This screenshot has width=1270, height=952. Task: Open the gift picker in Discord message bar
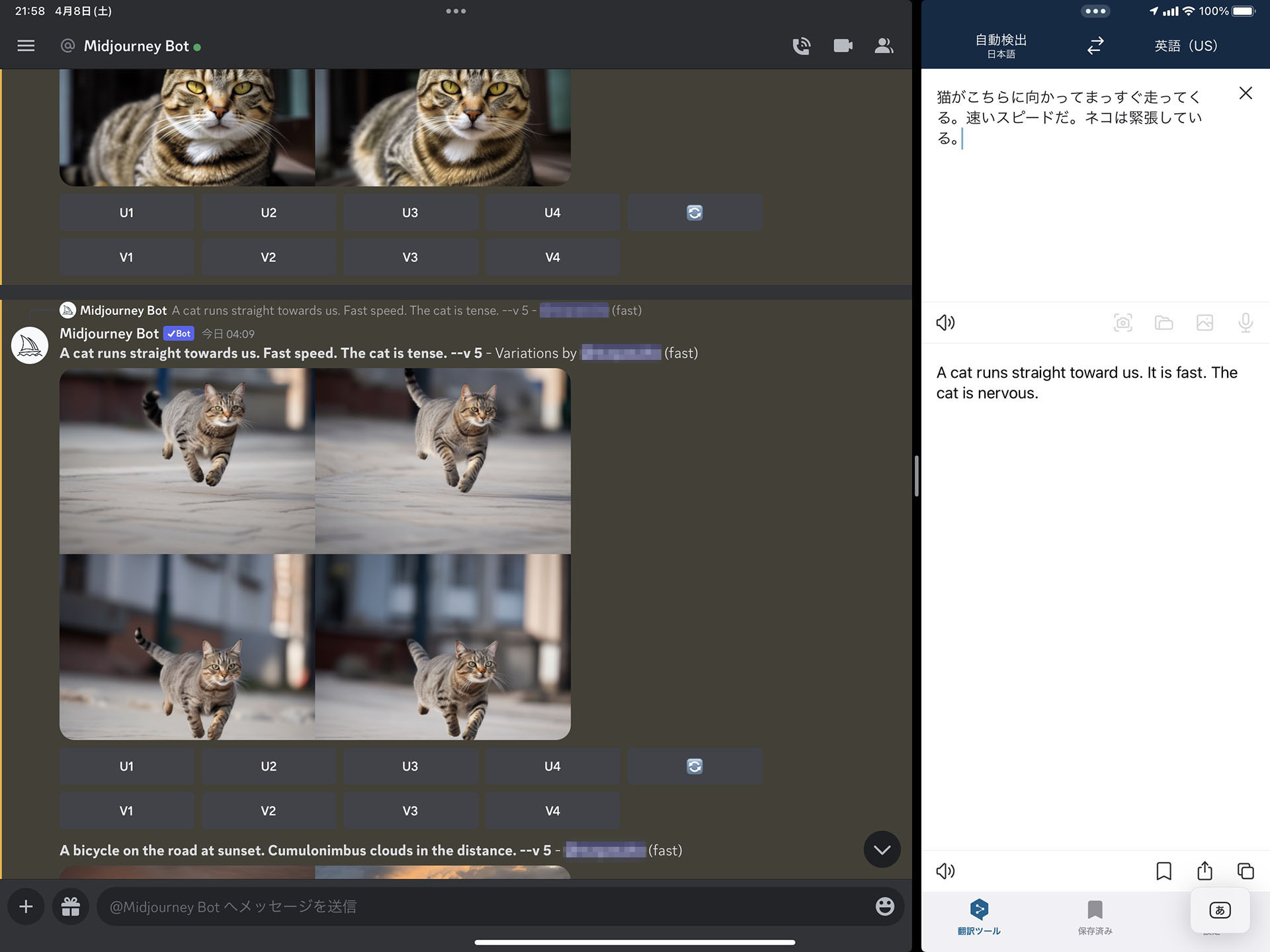[x=71, y=906]
